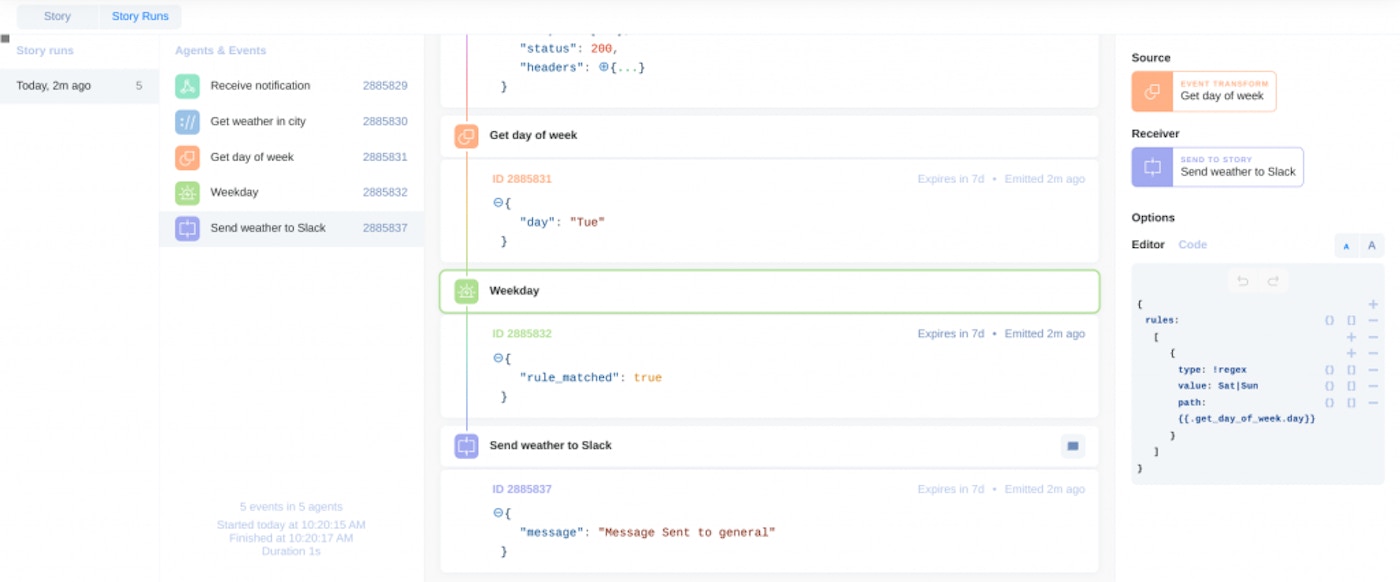Open the Story Runs tab
Viewport: 1400px width, 582px height.
click(x=140, y=17)
